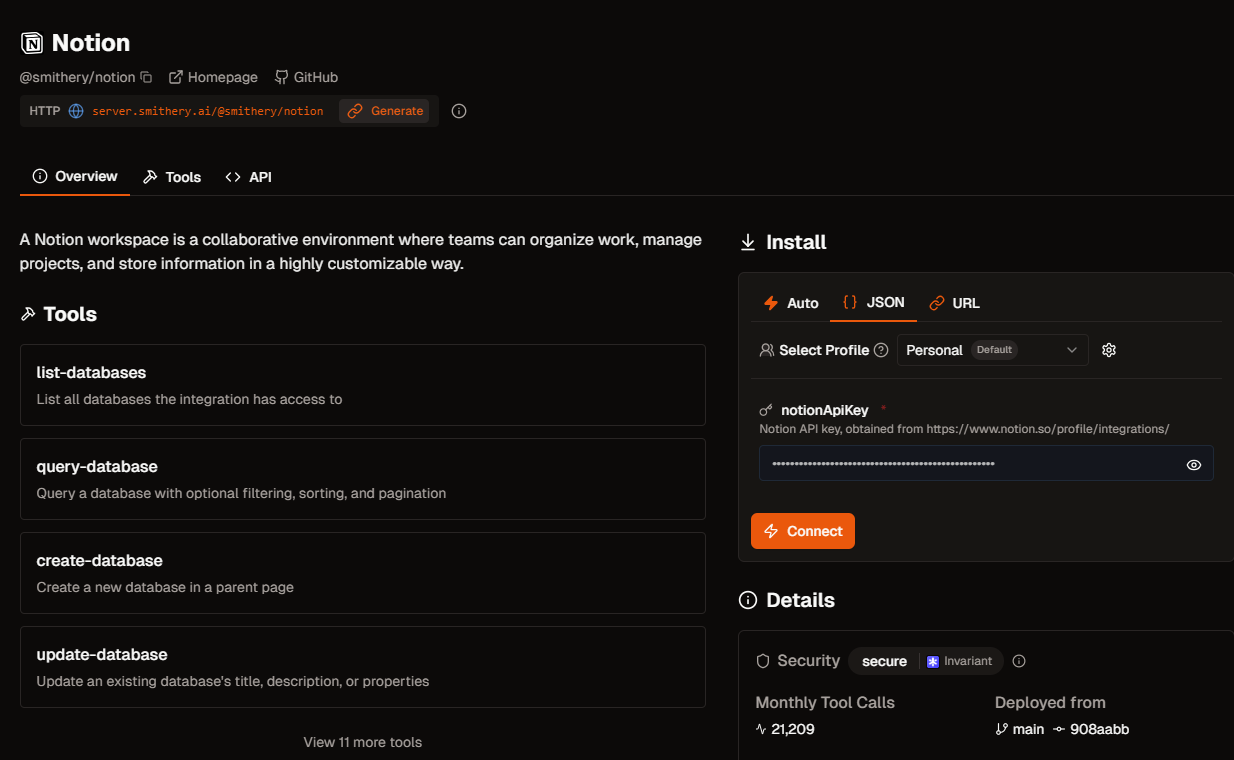Click the Notion logo icon

pyautogui.click(x=32, y=43)
